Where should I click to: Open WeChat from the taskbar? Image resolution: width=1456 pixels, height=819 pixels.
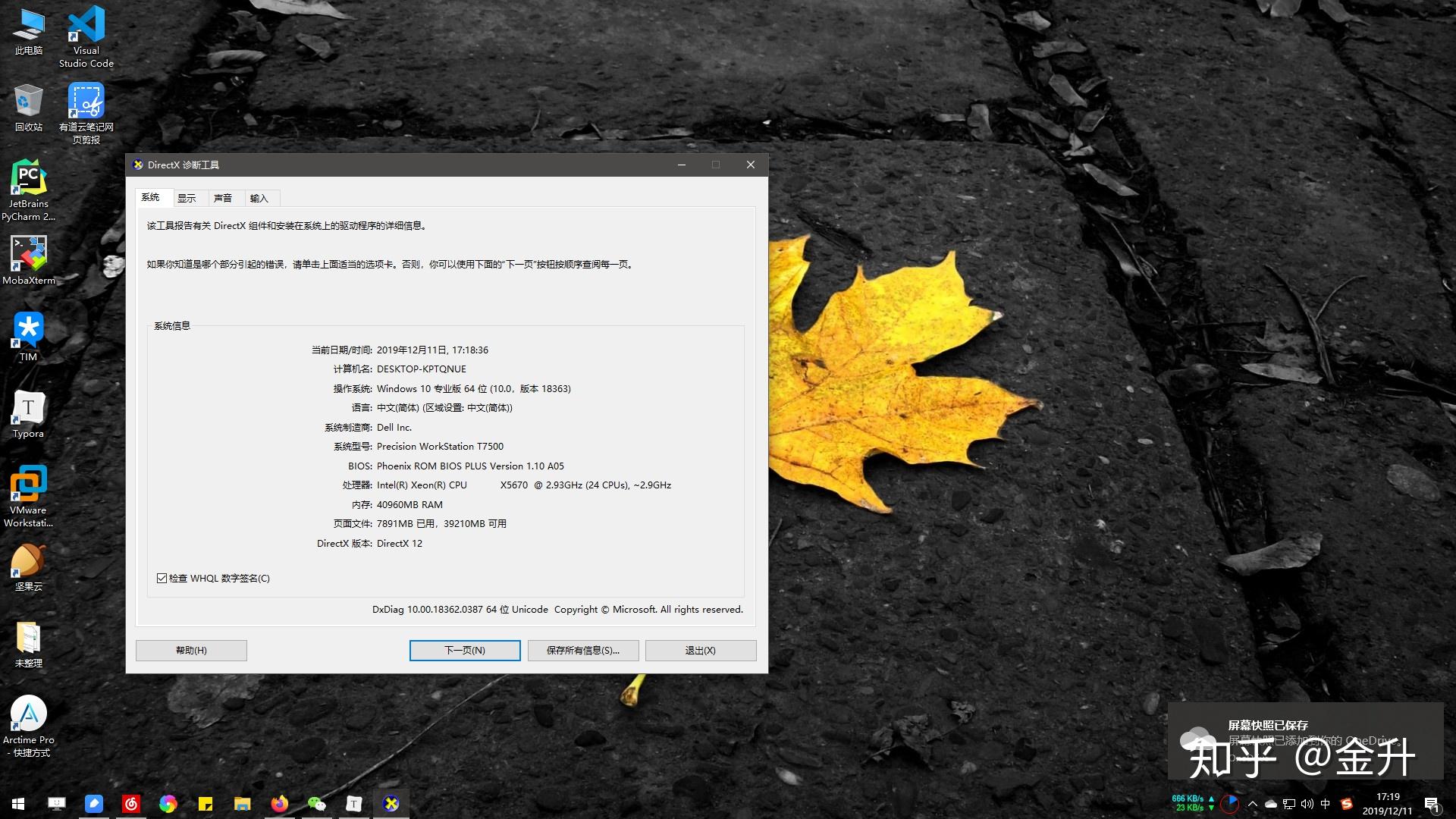tap(316, 804)
